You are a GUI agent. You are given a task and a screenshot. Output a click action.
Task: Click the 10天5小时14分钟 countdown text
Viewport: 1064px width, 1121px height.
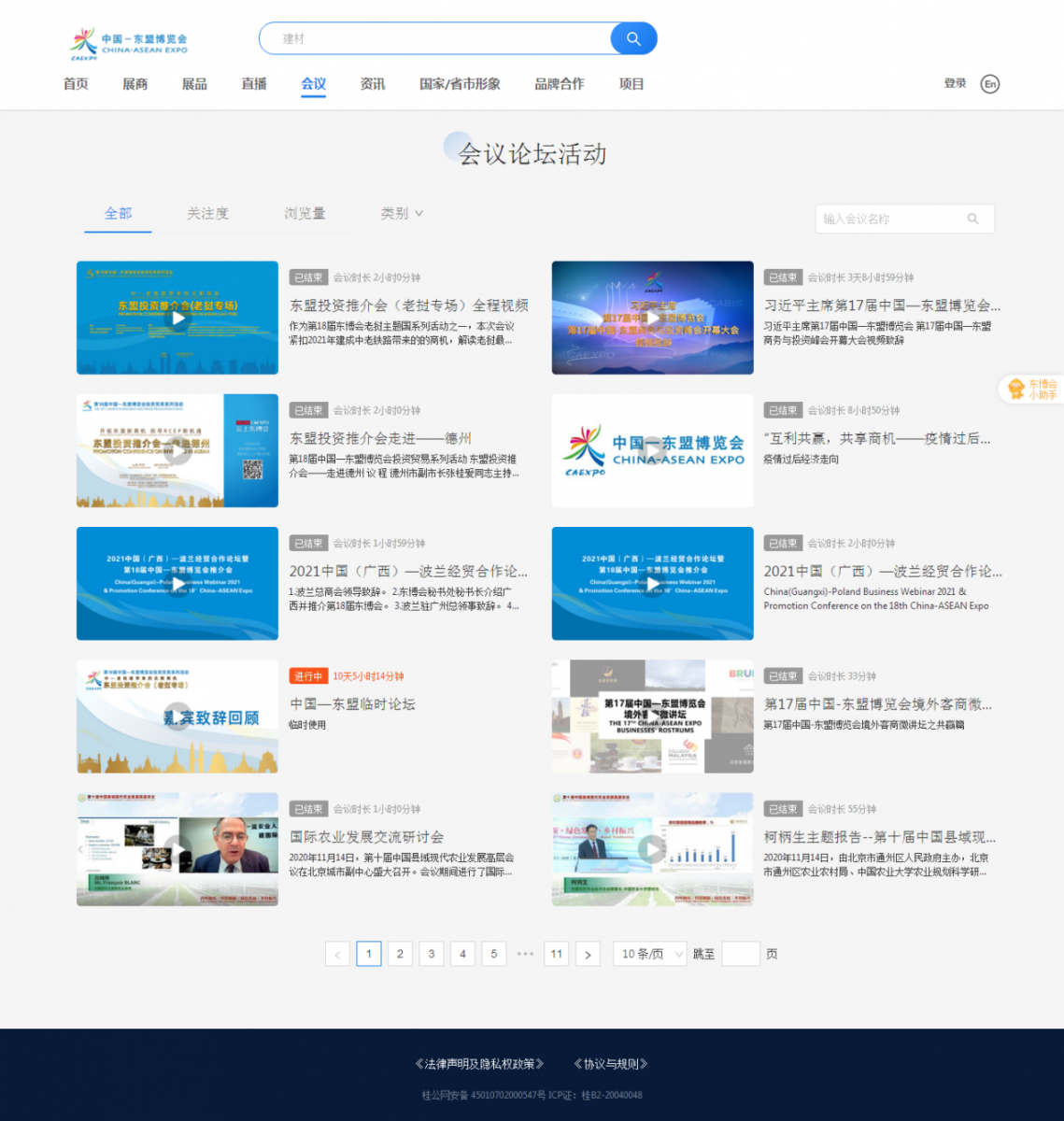coord(369,676)
